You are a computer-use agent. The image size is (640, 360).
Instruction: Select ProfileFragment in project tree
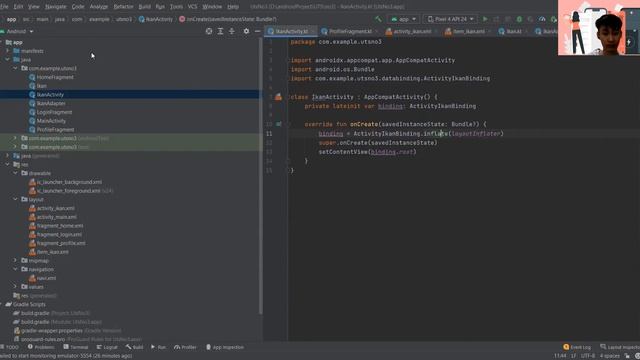(x=56, y=129)
